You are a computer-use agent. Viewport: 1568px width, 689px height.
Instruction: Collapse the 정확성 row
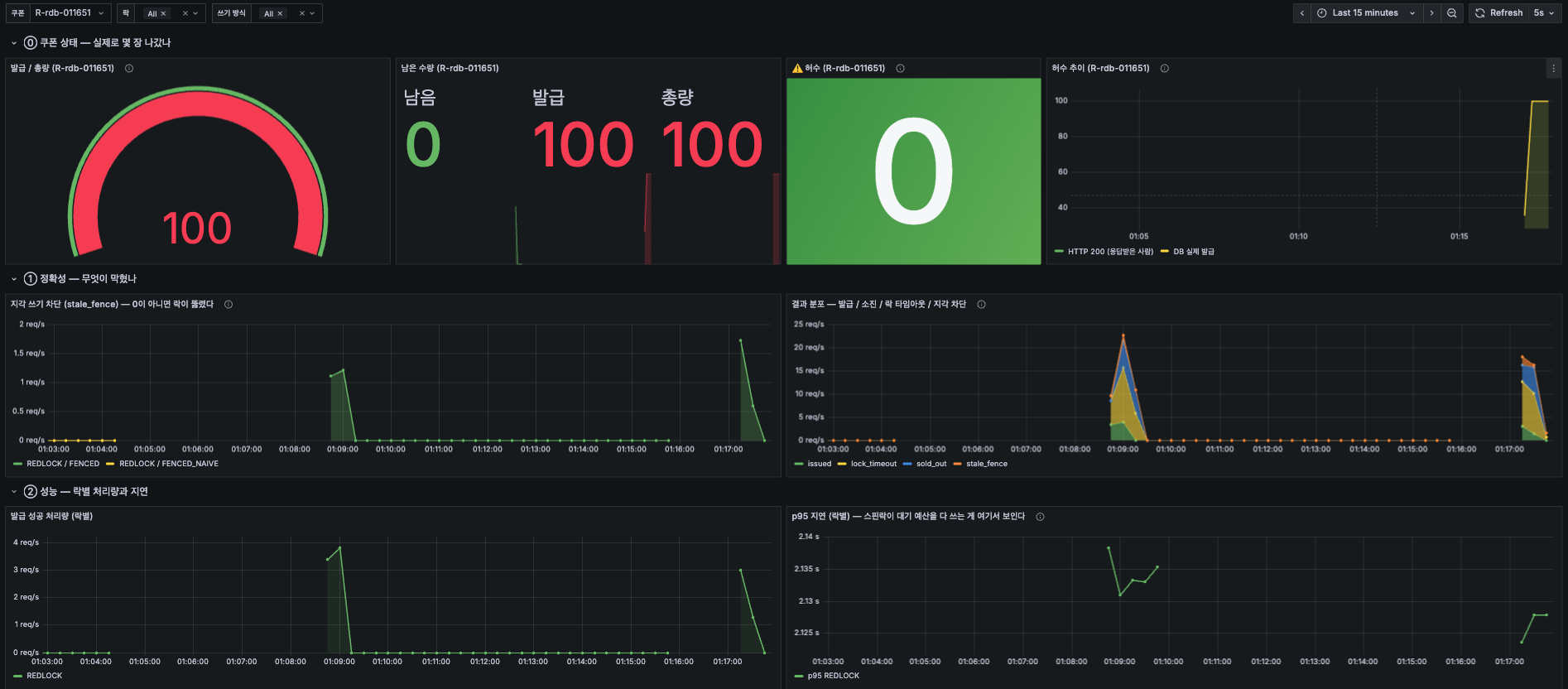click(x=14, y=279)
